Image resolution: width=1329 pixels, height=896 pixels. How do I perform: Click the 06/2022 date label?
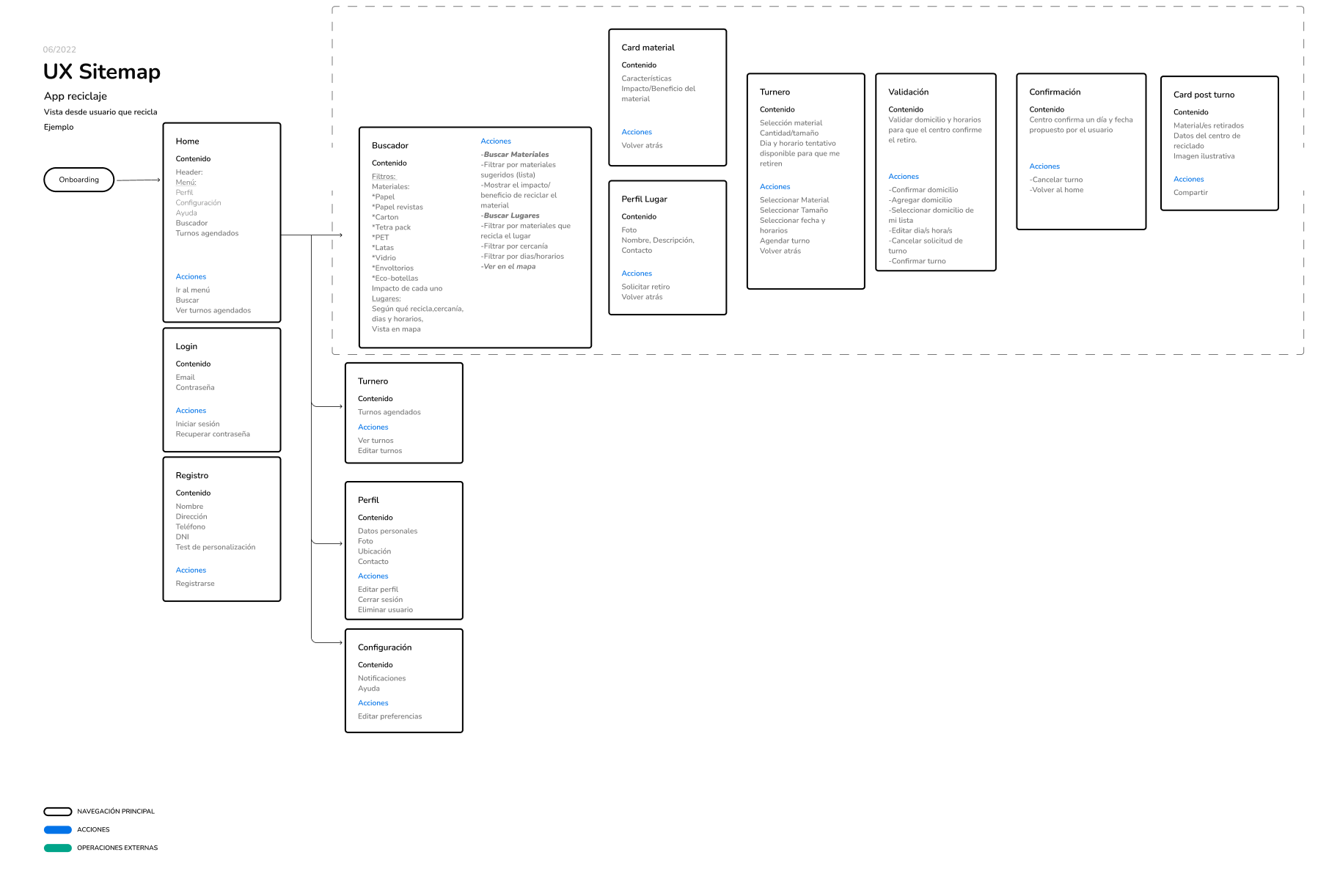59,50
